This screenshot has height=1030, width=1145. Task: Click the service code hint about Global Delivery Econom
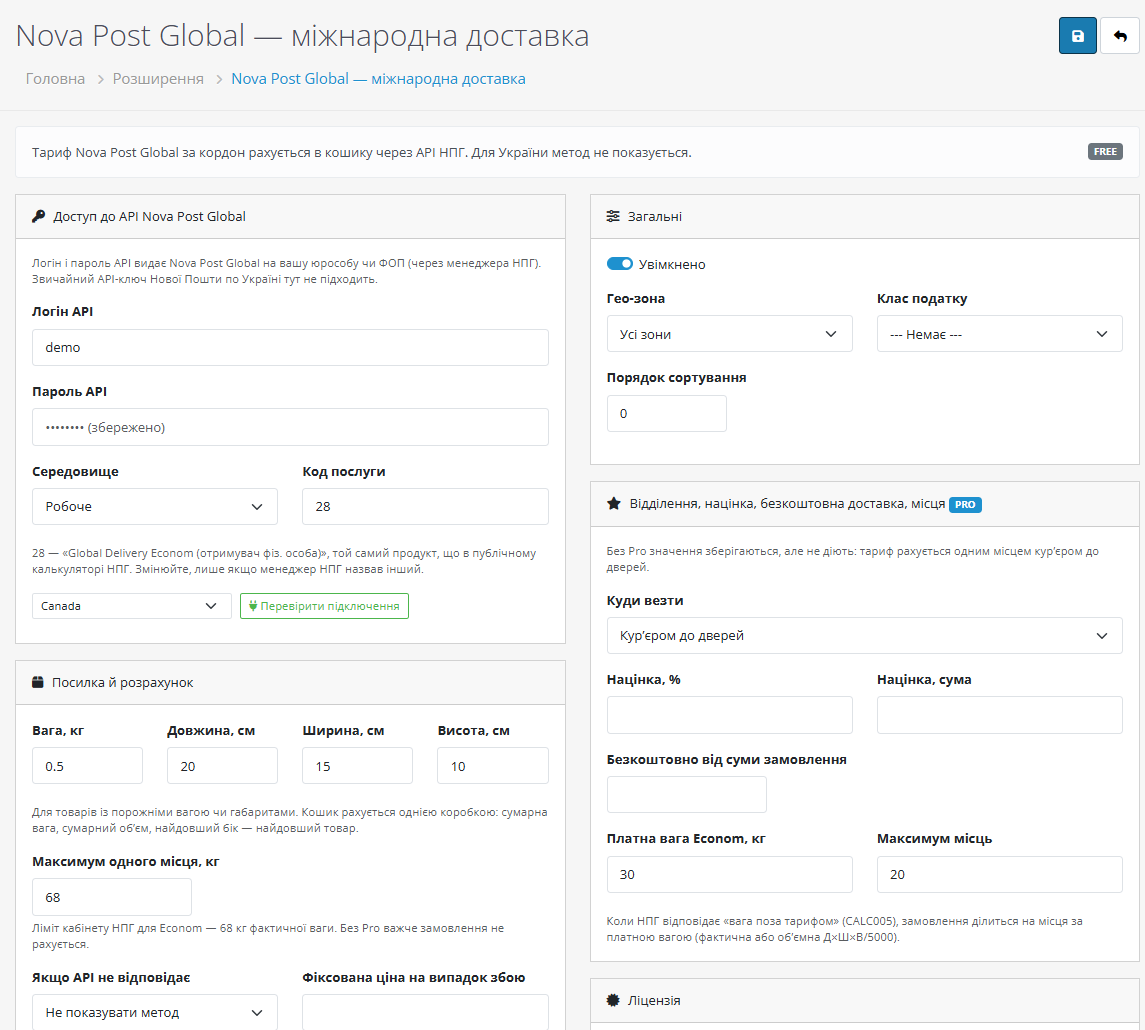point(284,561)
